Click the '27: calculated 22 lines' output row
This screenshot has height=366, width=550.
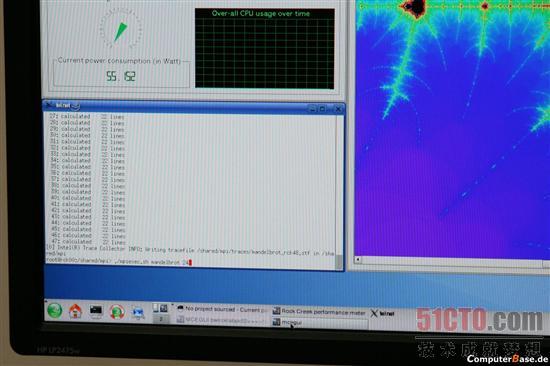(x=87, y=116)
